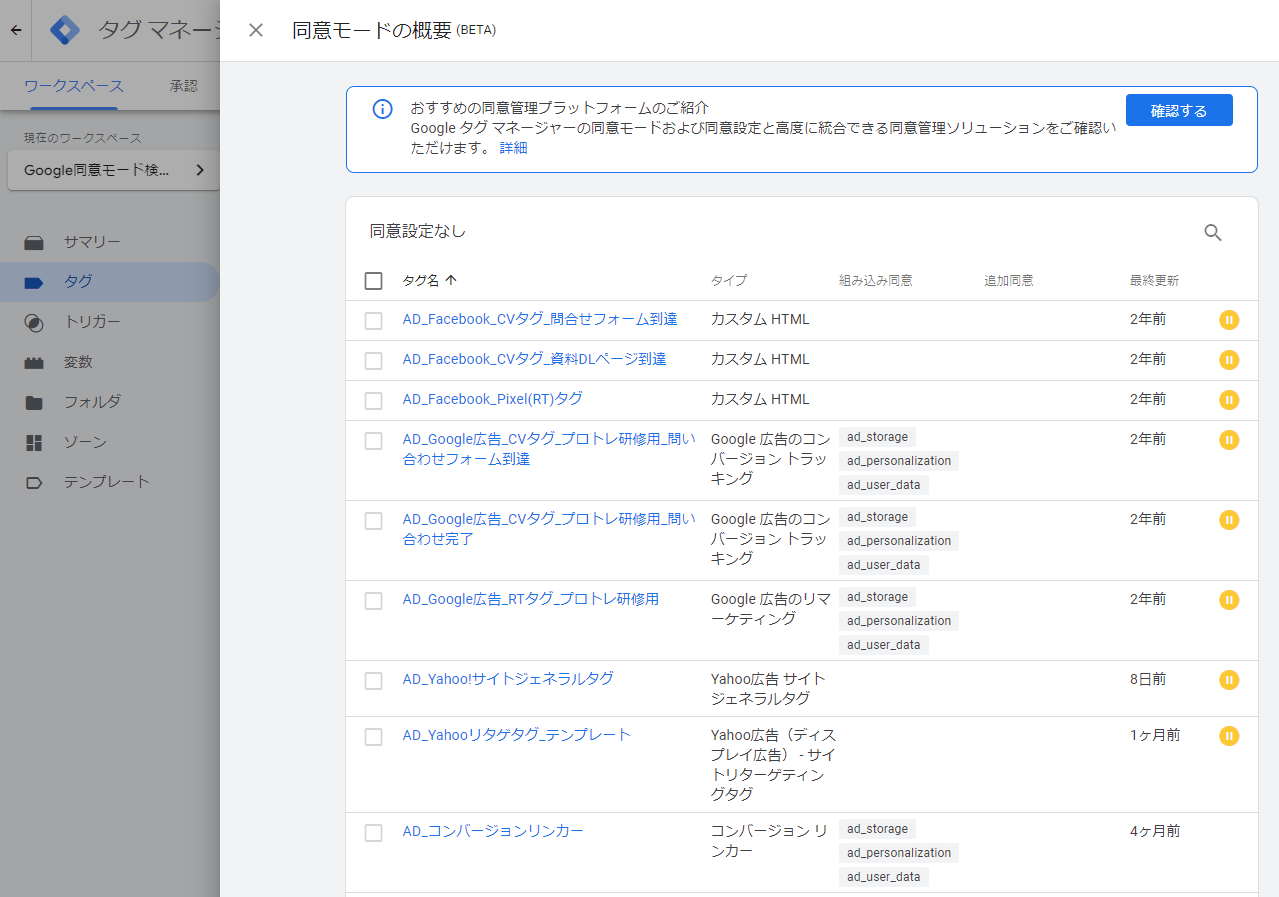Click the 追加同意 column header
The width and height of the screenshot is (1279, 897).
click(1009, 281)
